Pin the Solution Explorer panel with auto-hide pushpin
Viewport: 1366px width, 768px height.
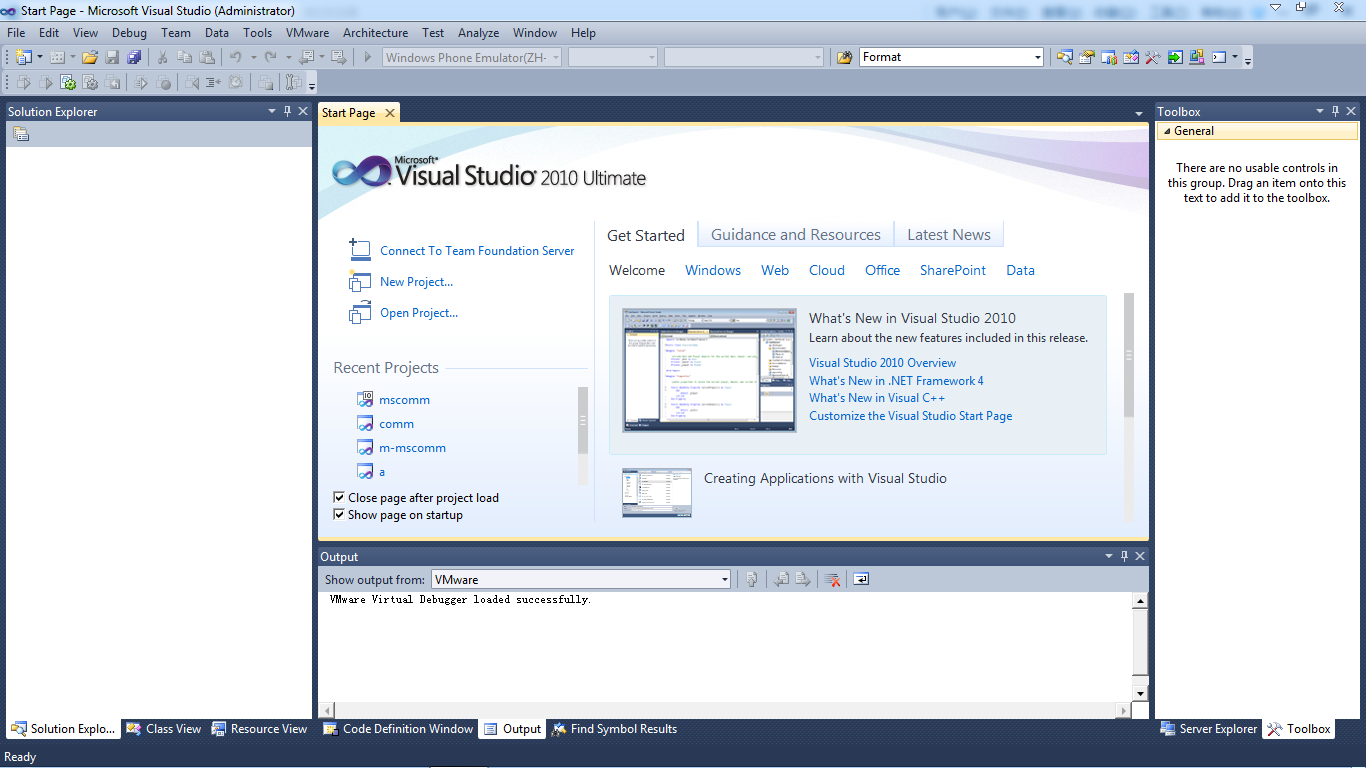click(287, 111)
